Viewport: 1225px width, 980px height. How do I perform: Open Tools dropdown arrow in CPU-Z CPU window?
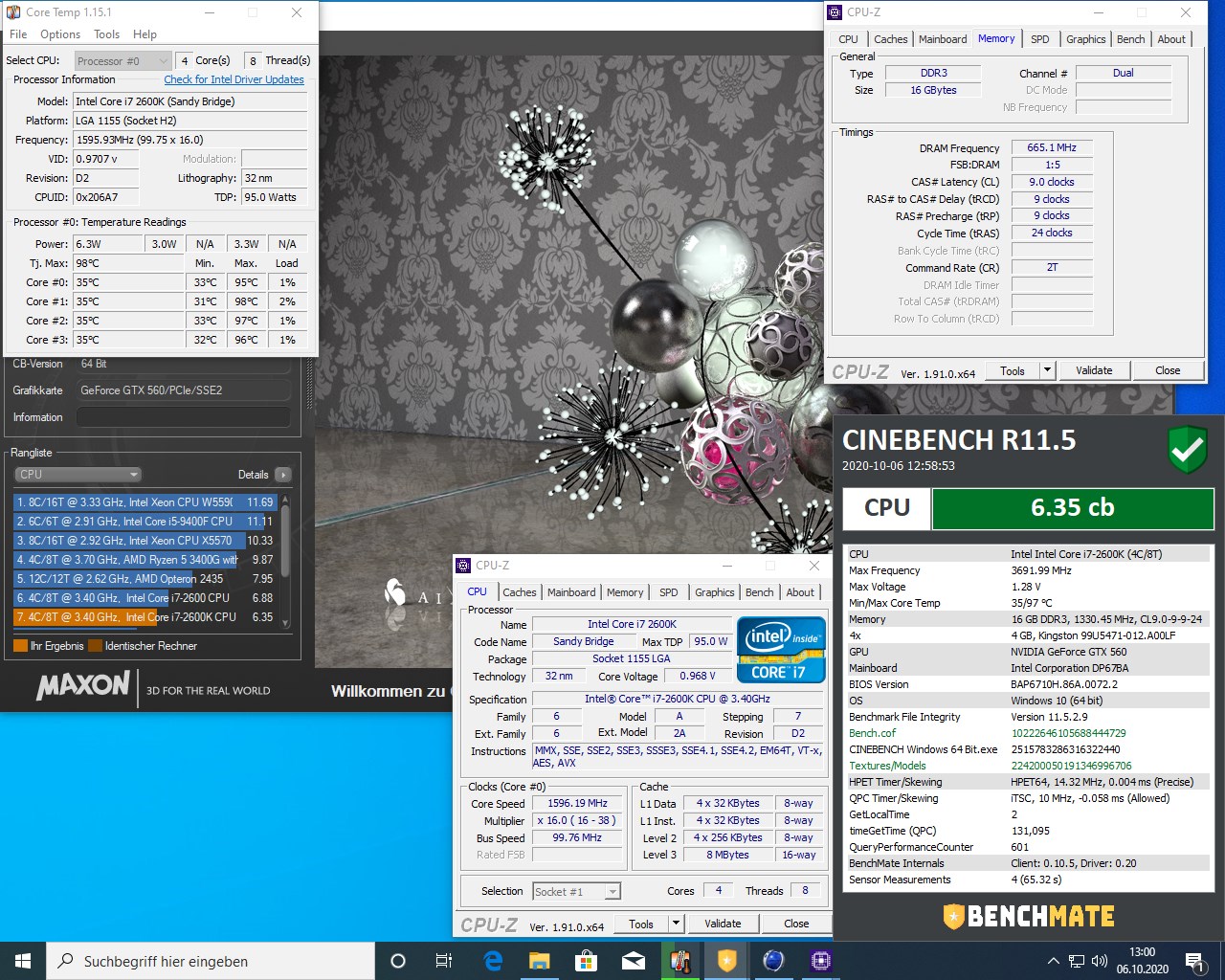point(676,924)
